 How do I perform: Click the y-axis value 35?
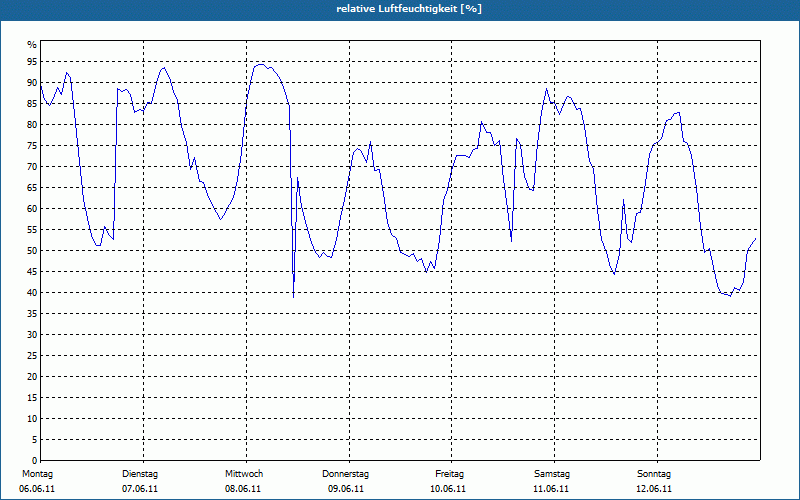coord(32,314)
